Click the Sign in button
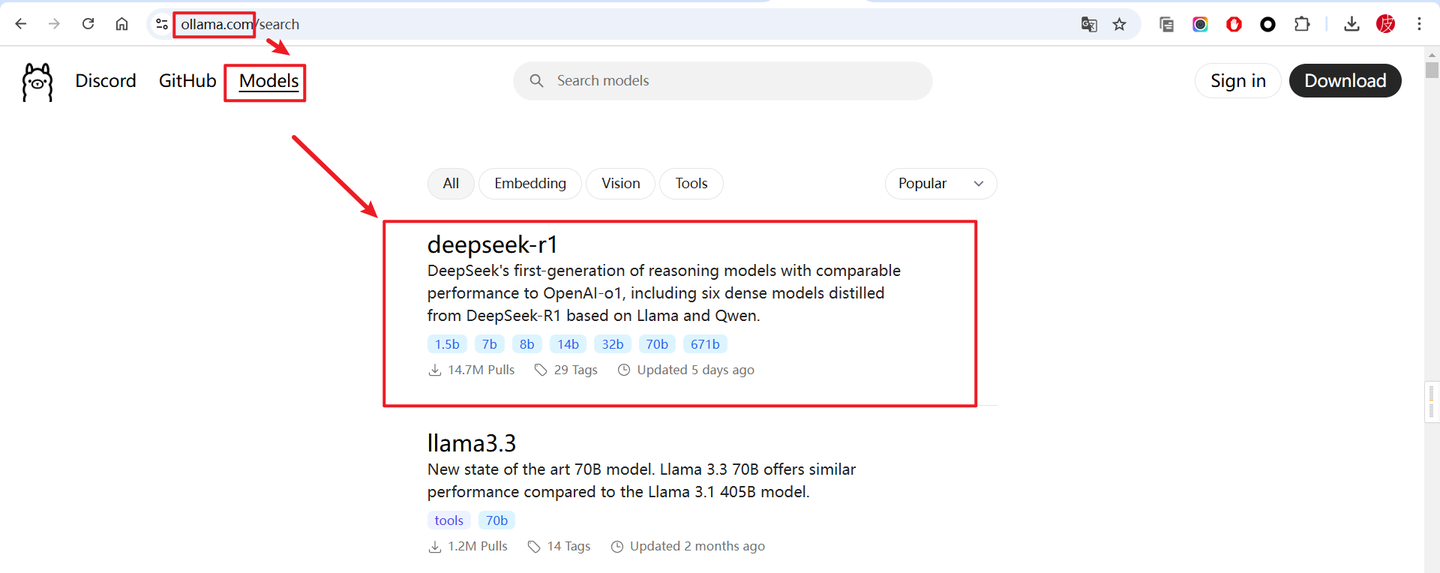 [x=1238, y=81]
